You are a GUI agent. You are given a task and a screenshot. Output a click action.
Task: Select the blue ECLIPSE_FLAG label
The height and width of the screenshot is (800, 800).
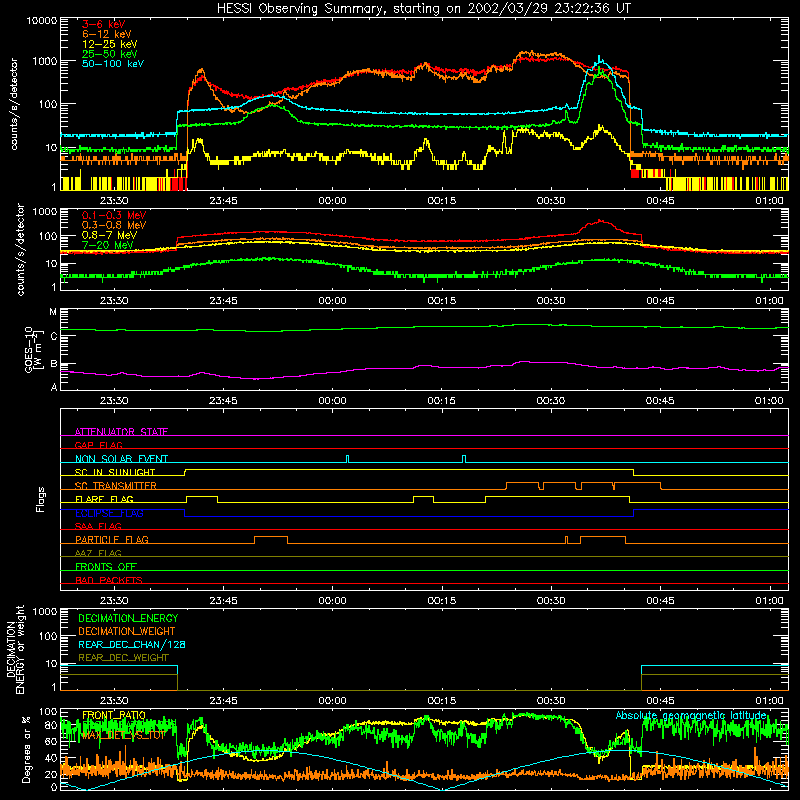(109, 513)
